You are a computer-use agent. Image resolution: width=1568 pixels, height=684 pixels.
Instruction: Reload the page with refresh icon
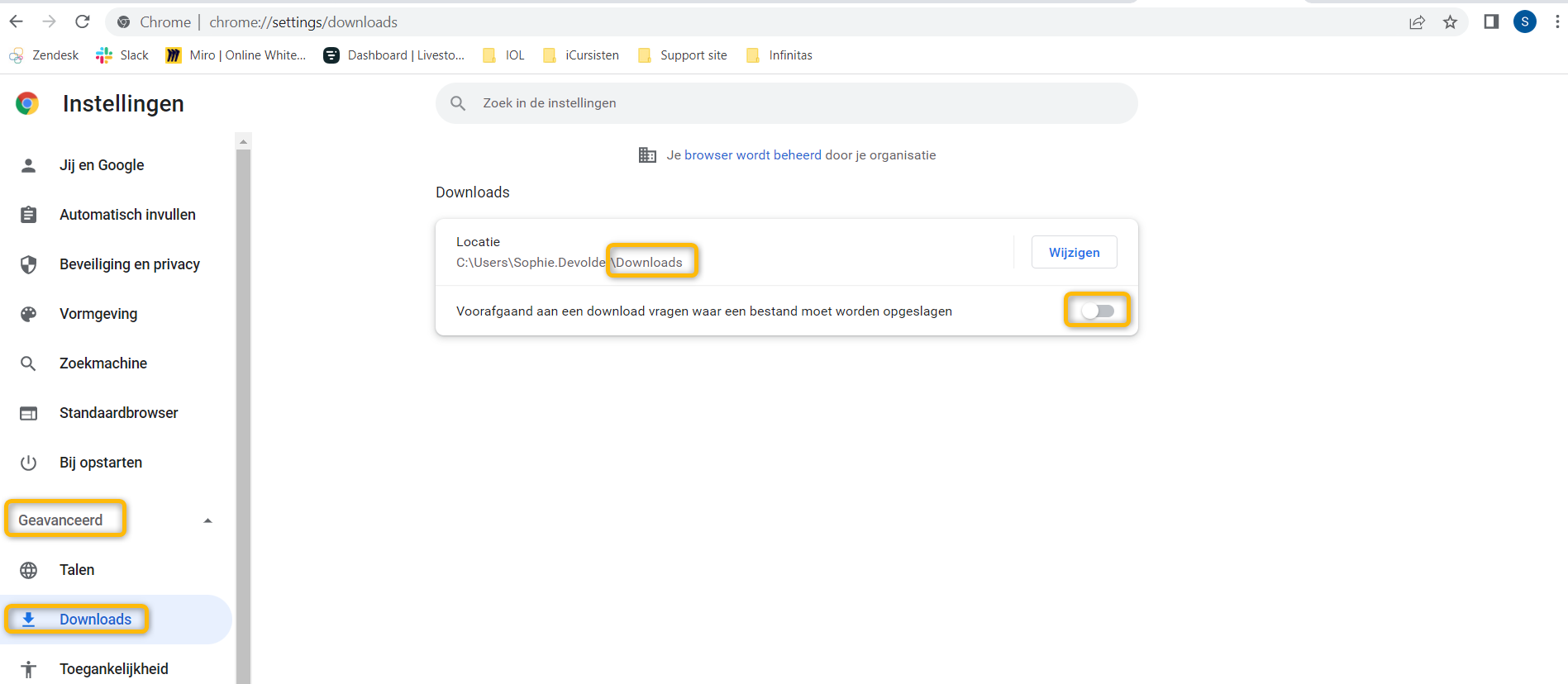pyautogui.click(x=82, y=21)
